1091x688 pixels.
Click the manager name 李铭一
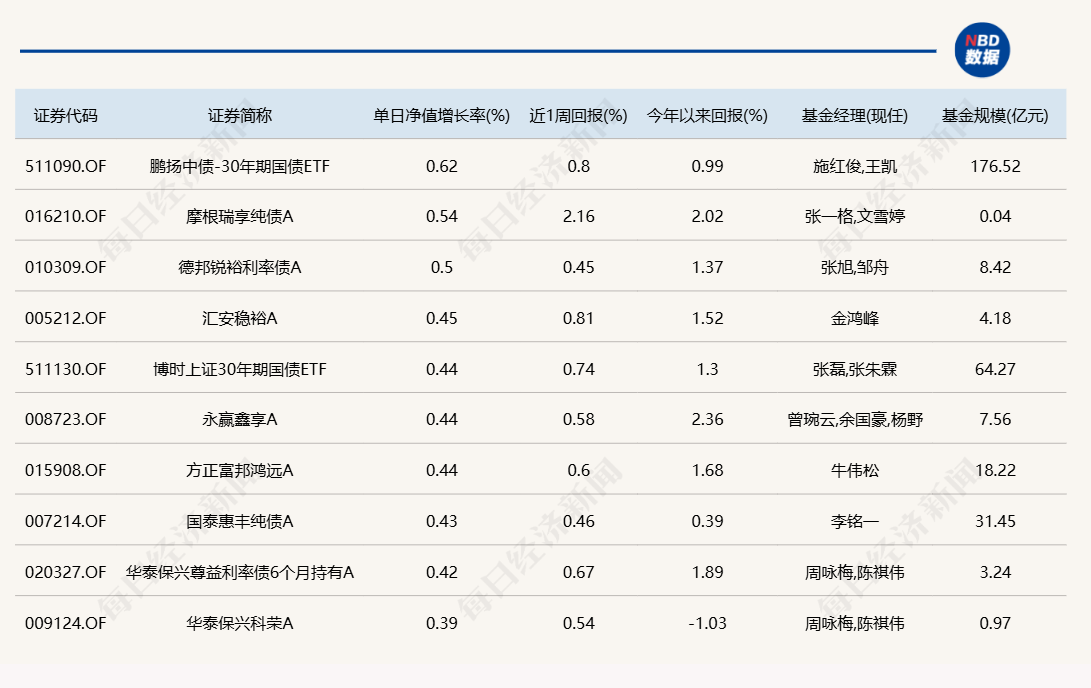[854, 521]
